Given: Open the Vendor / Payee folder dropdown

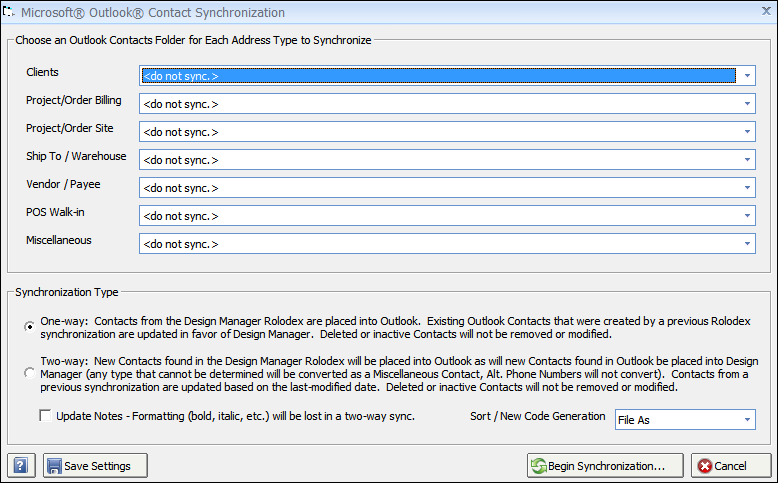Looking at the screenshot, I should 447,188.
